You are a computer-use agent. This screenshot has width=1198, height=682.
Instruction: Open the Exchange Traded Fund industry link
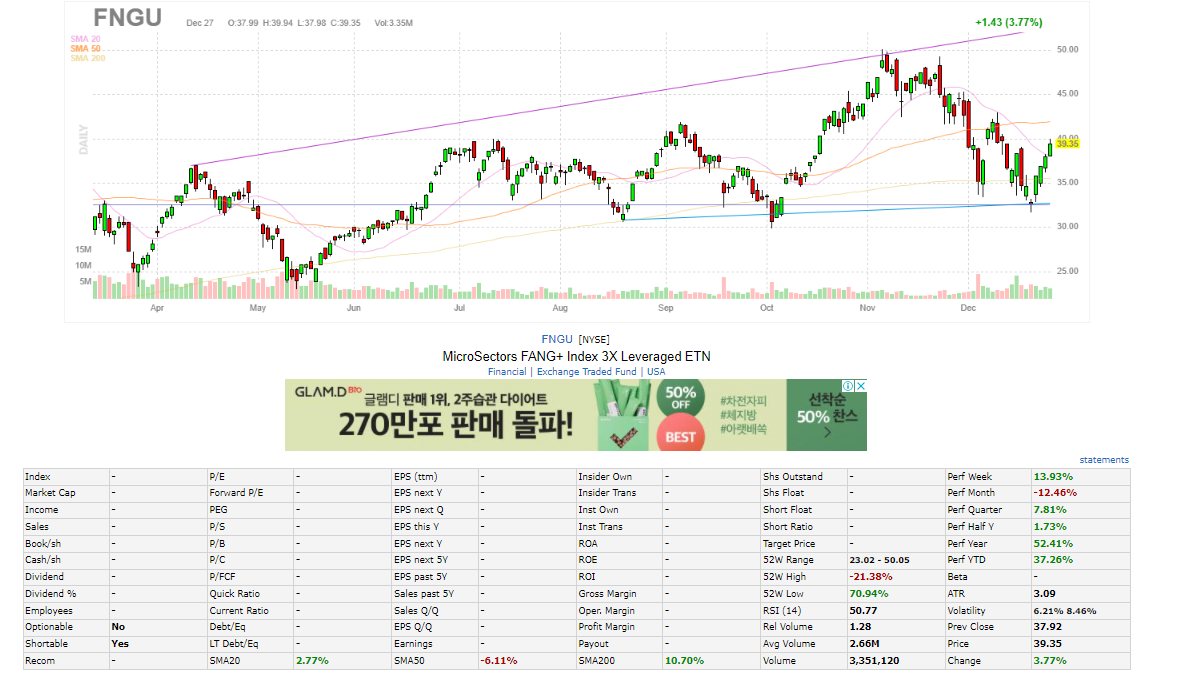pos(586,372)
